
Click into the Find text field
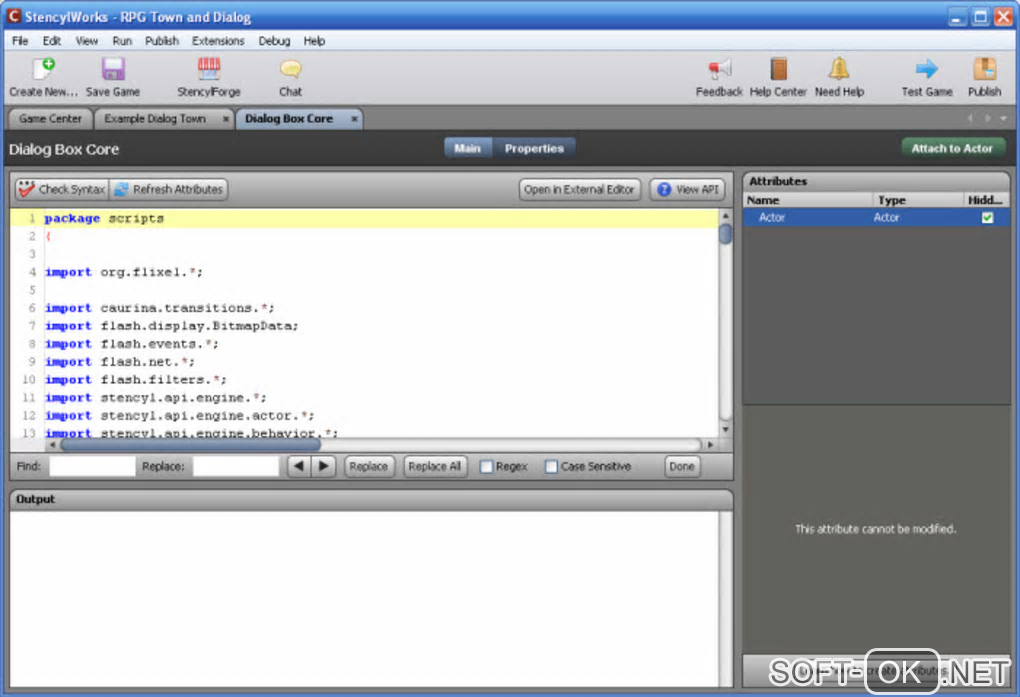(x=92, y=466)
